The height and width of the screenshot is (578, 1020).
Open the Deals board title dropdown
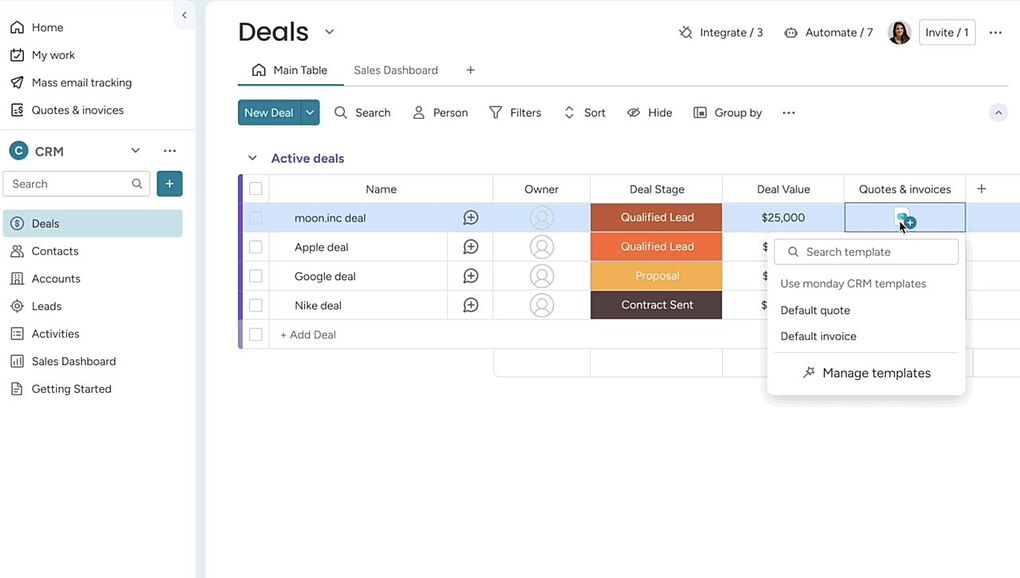[329, 32]
